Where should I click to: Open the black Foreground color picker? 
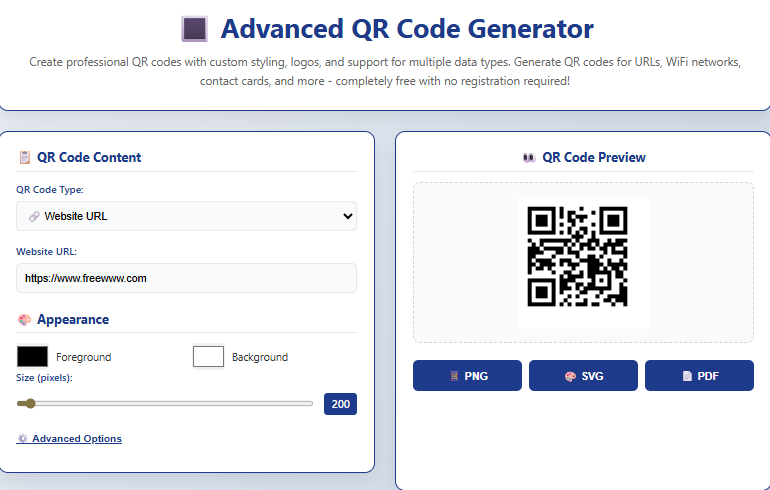[x=32, y=356]
